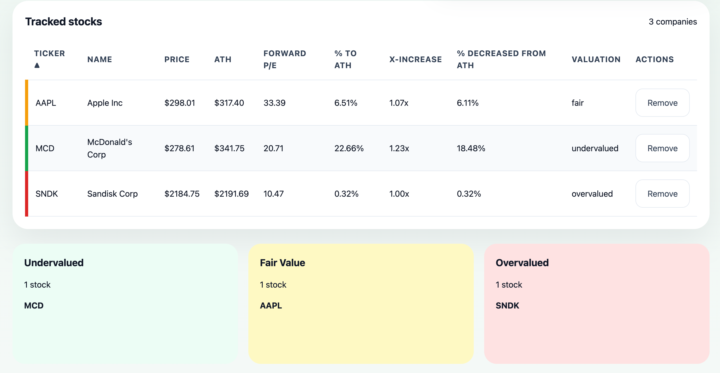This screenshot has height=373, width=720.
Task: Remove the MCD stock row
Action: click(662, 148)
